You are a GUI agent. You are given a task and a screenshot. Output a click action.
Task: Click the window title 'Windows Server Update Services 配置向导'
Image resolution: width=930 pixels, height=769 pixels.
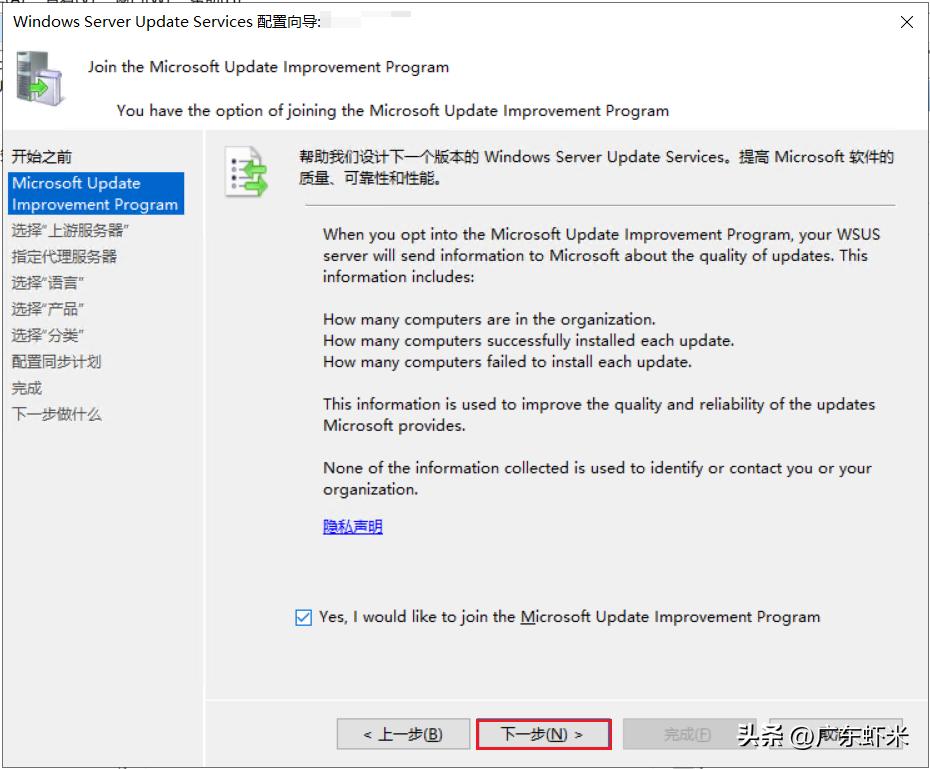[x=167, y=22]
